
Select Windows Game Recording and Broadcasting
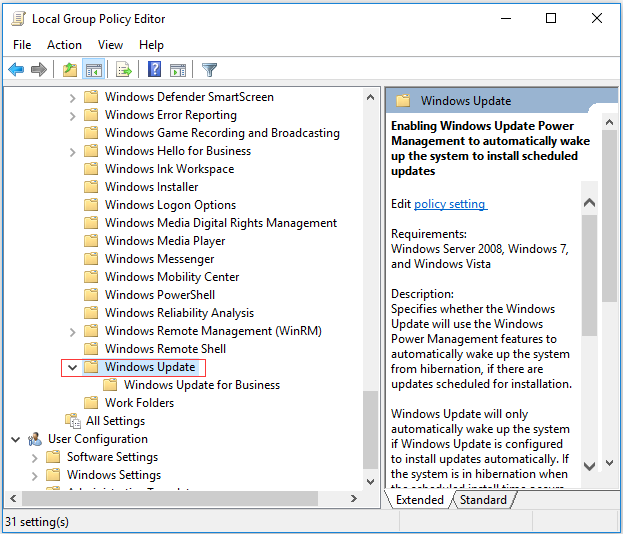222,133
